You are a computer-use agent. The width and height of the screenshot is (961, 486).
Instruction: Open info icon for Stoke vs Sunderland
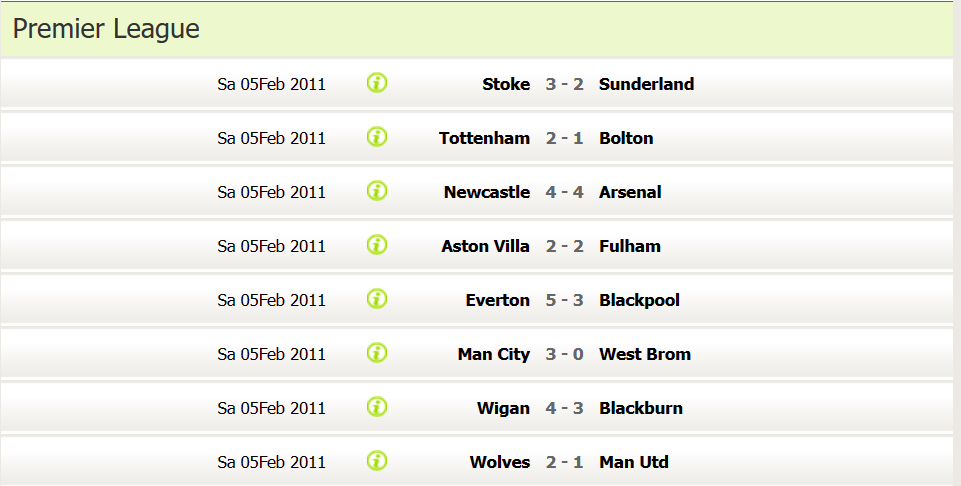tap(377, 83)
